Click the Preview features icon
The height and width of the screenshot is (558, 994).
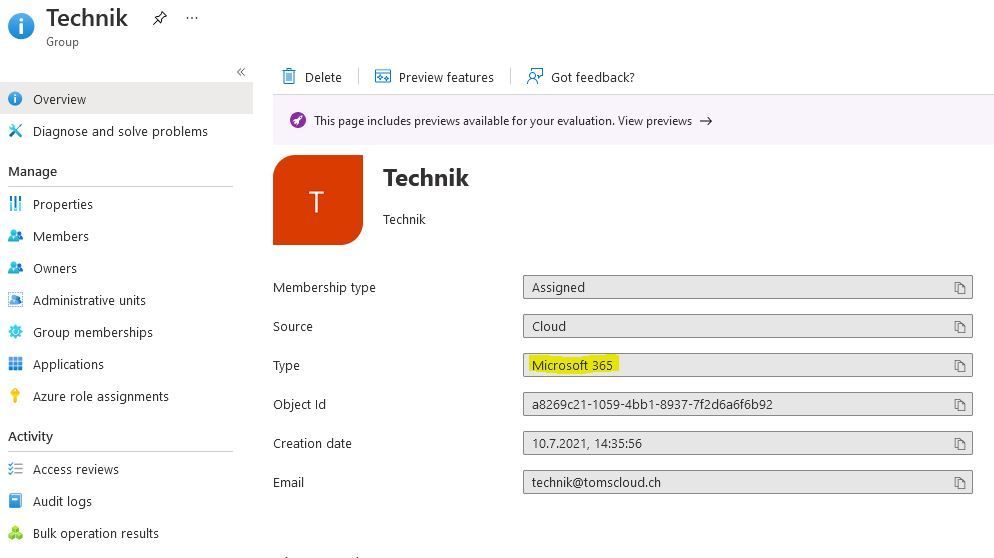tap(383, 77)
